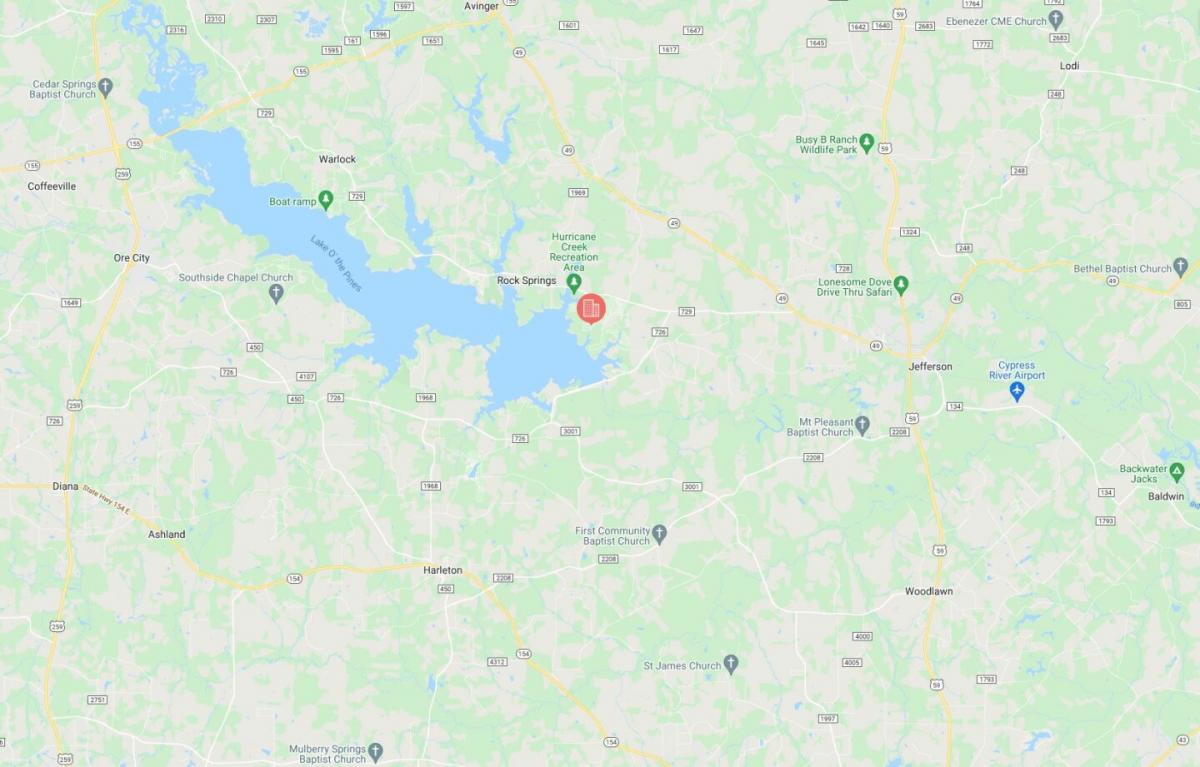Select the Cedar Springs Baptist Church pin
This screenshot has height=767, width=1200.
(106, 87)
